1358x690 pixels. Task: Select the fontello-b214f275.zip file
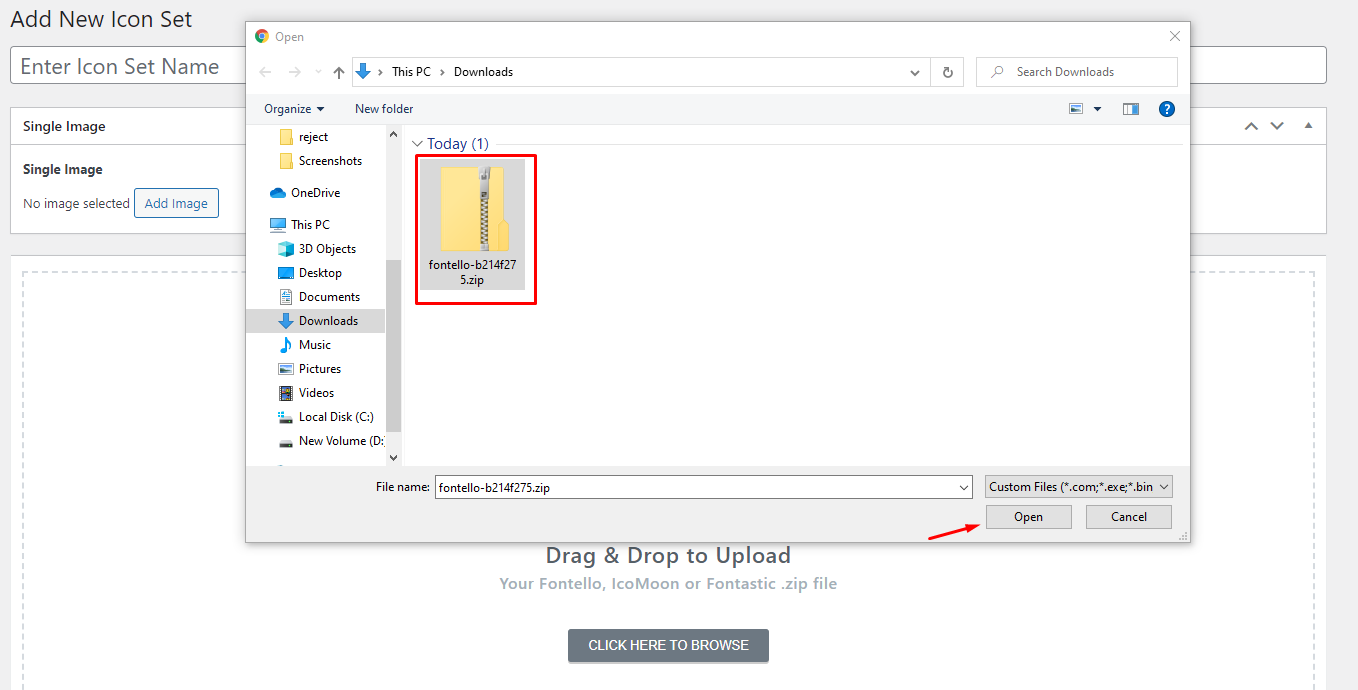(x=471, y=225)
